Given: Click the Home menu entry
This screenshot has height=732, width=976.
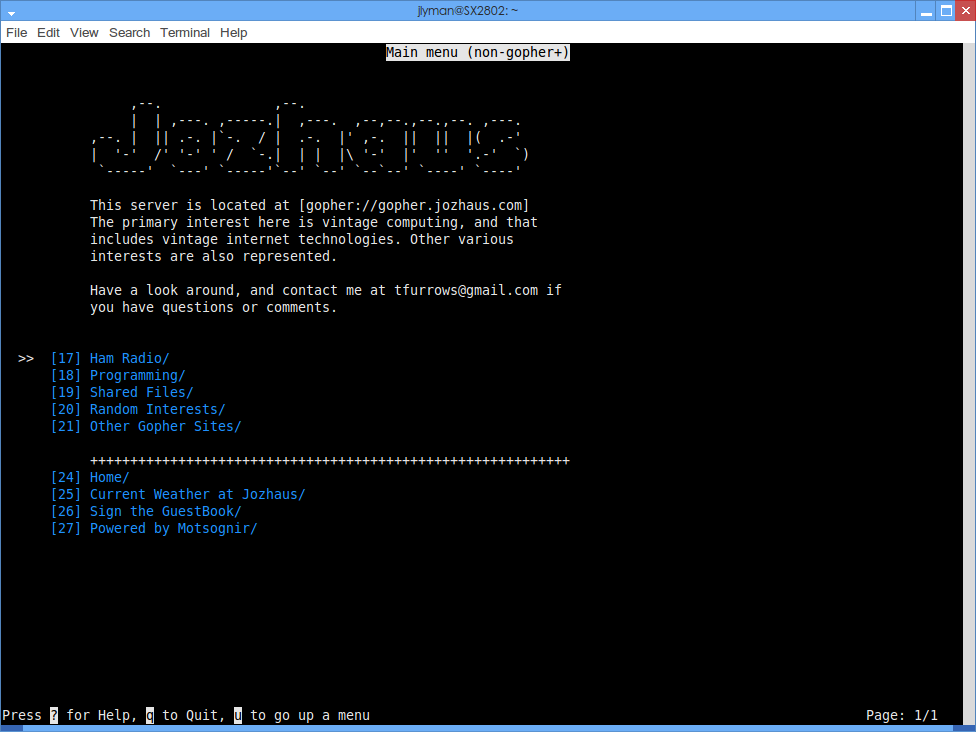Looking at the screenshot, I should 109,477.
